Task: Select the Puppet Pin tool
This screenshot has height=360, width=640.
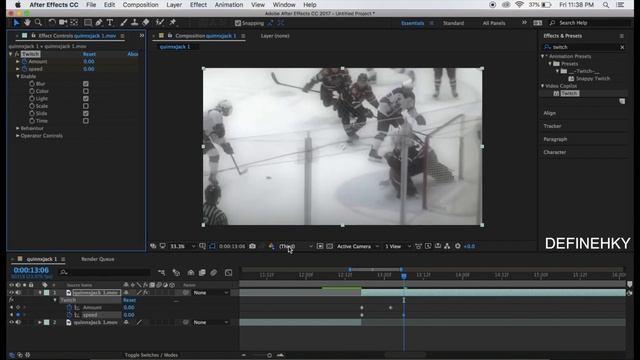Action: (x=172, y=22)
